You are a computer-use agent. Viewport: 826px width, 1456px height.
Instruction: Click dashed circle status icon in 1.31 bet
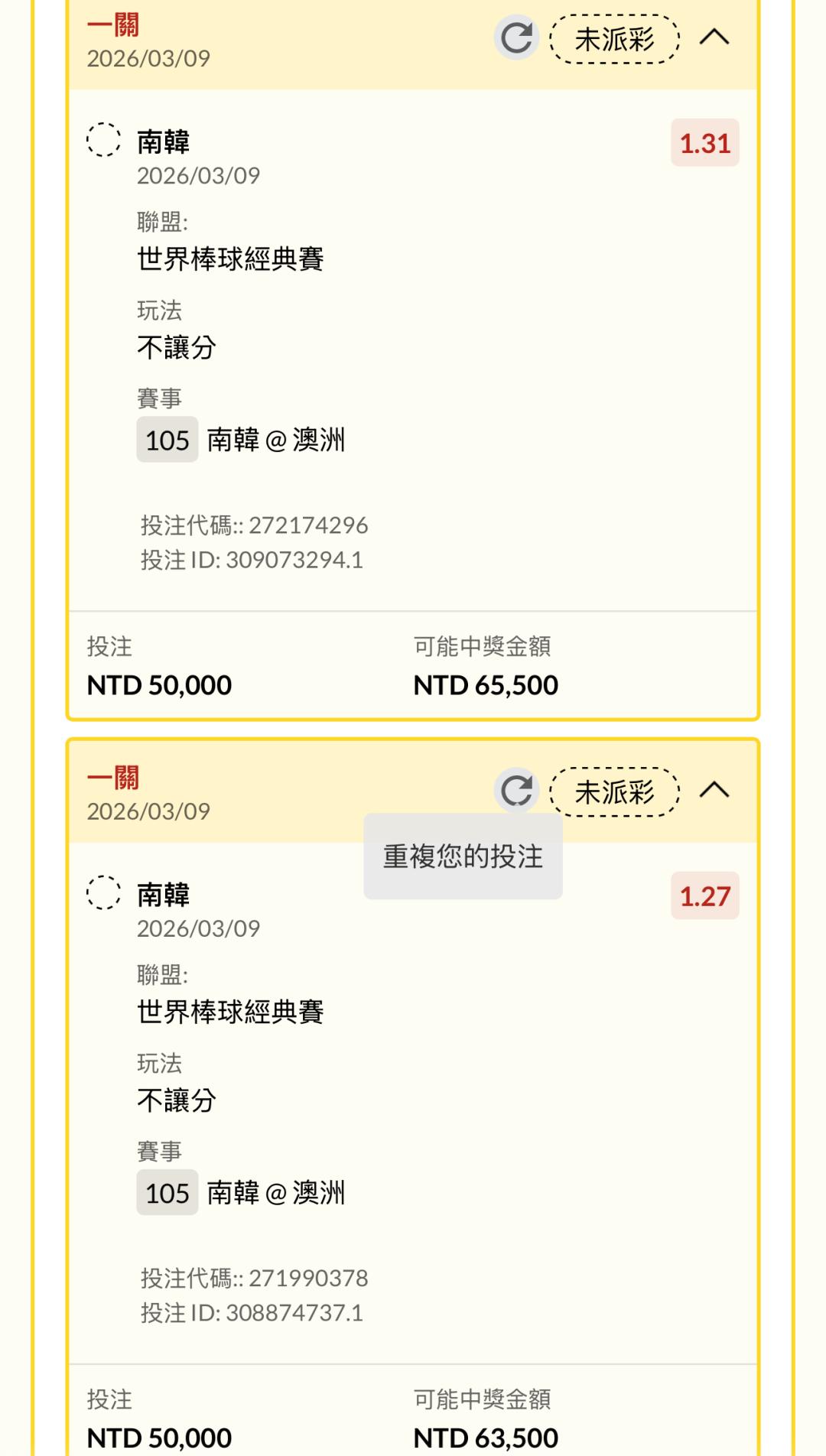[x=103, y=140]
